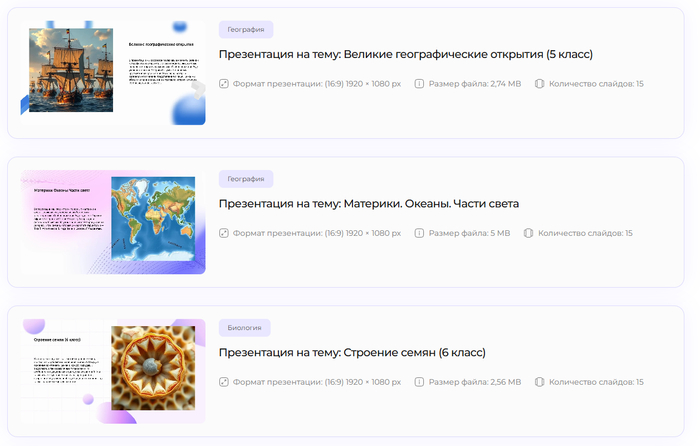Click file size icon beside 2,74 MB
Viewport: 700px width, 446px height.
tap(419, 84)
